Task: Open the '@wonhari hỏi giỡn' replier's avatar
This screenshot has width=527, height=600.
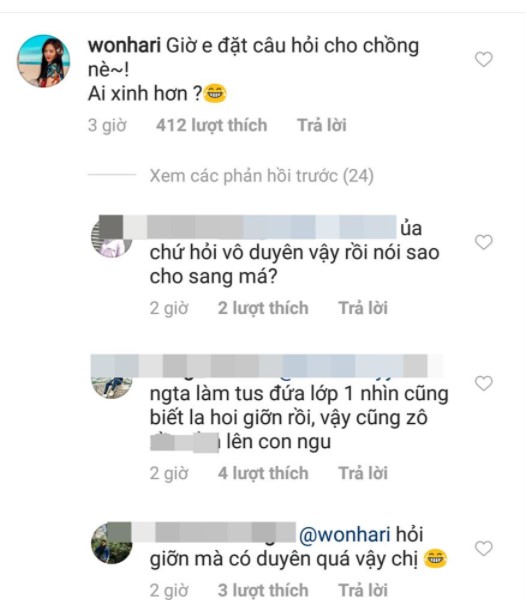Action: [x=112, y=543]
